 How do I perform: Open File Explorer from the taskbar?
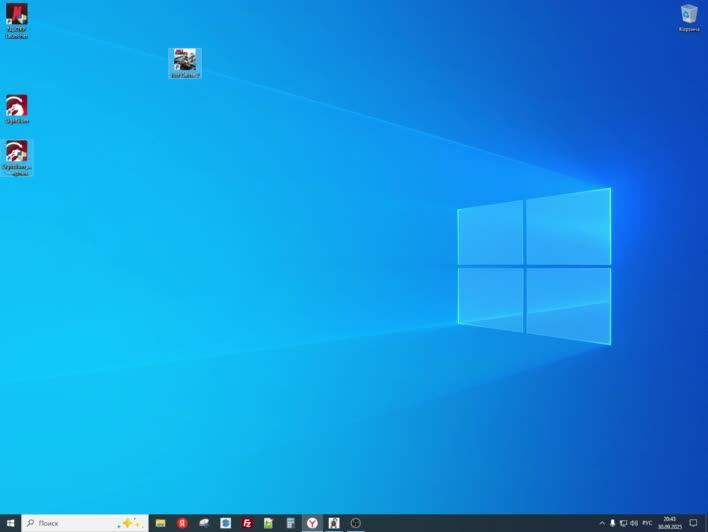(160, 523)
